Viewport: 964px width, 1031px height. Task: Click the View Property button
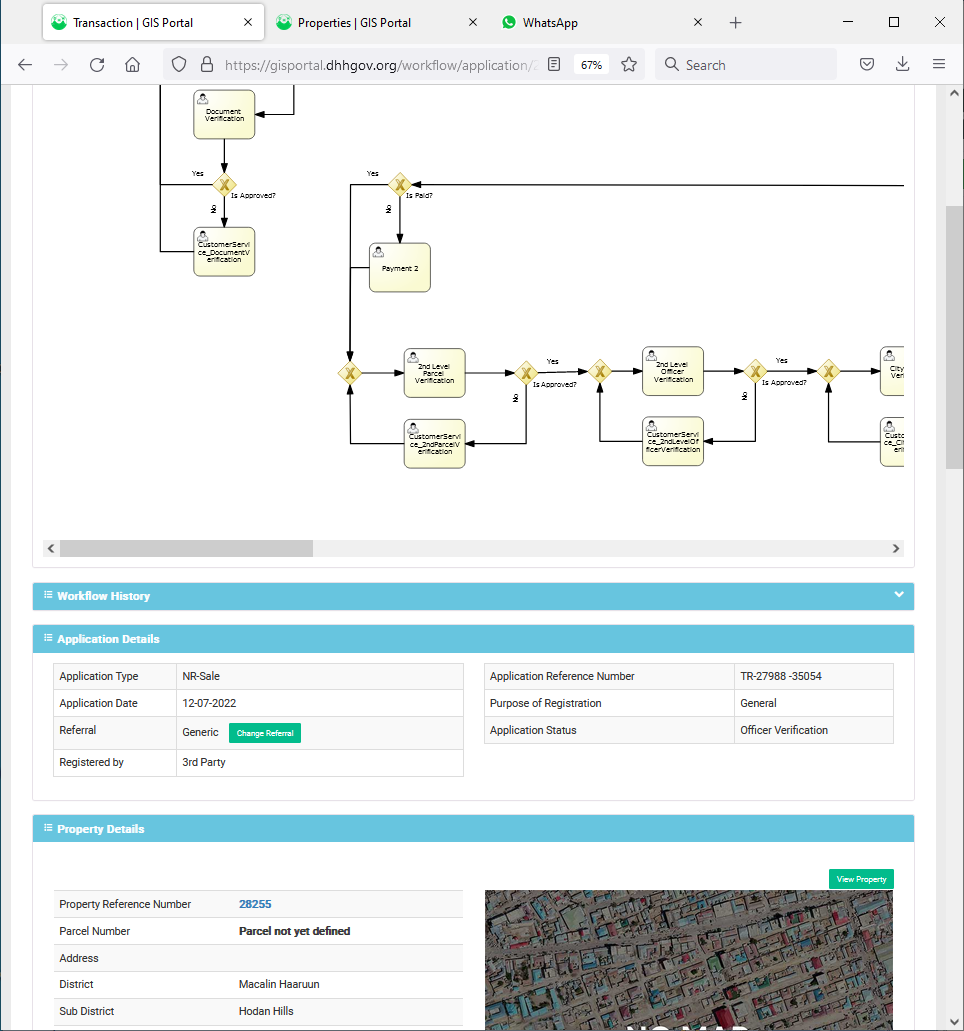[861, 879]
